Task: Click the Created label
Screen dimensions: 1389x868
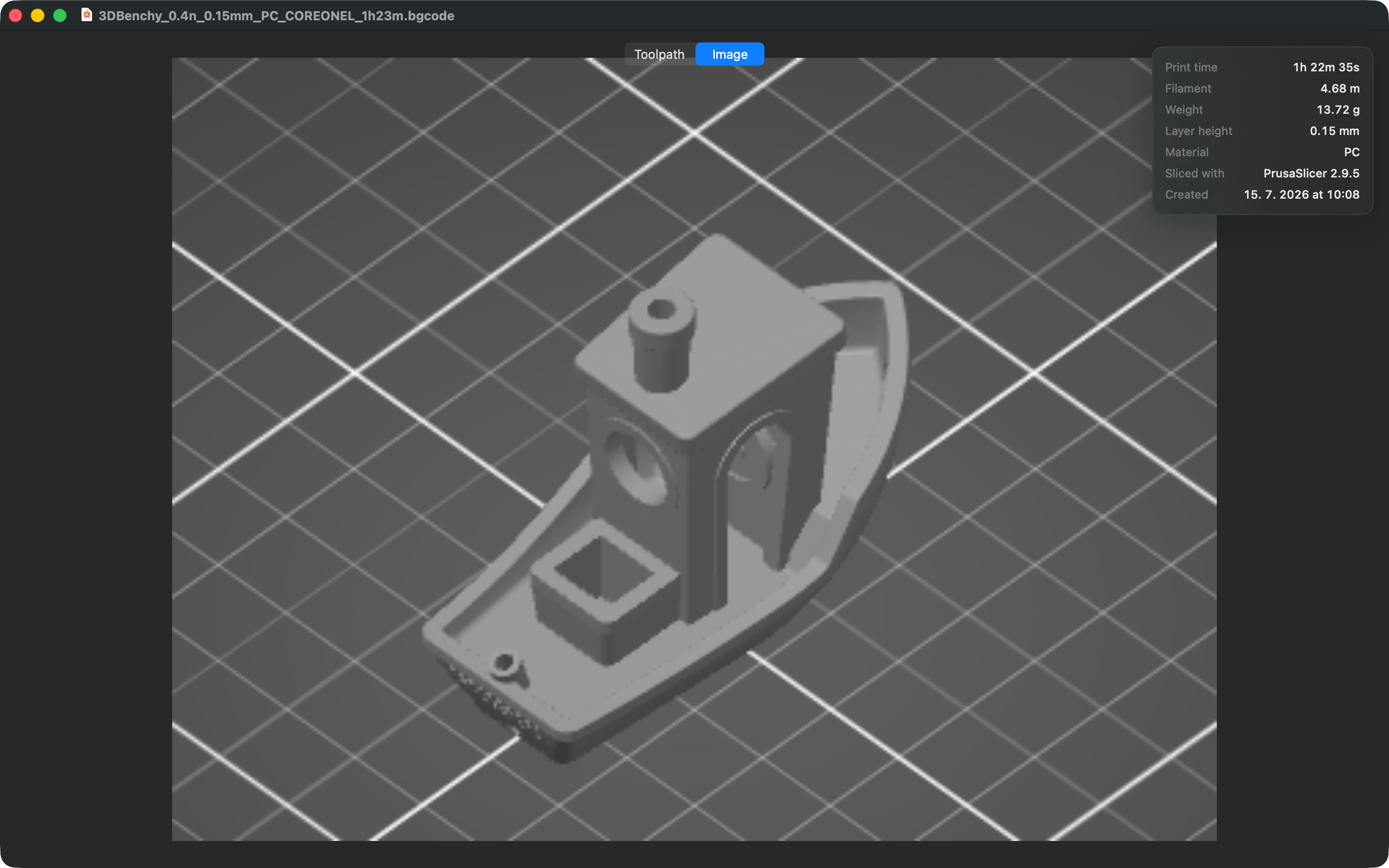Action: (x=1186, y=195)
